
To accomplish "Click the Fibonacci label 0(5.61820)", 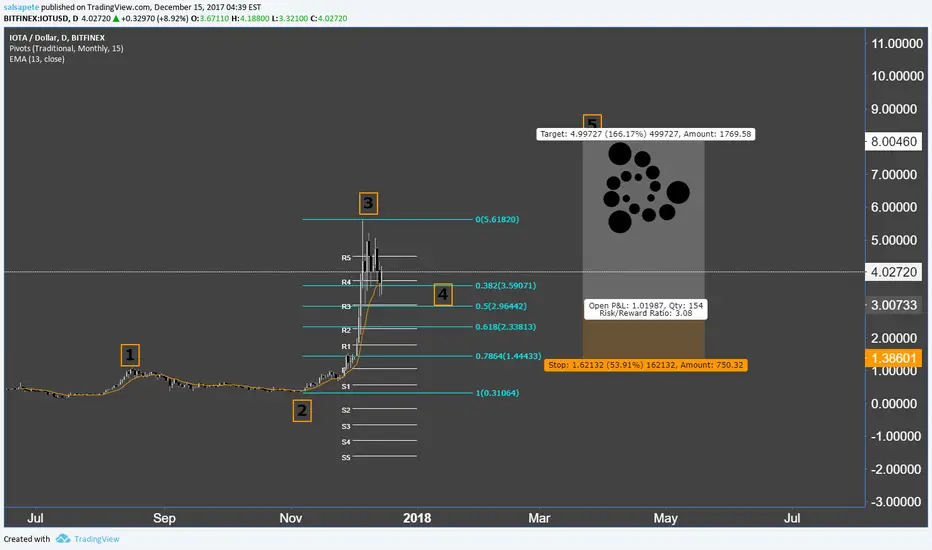I will pyautogui.click(x=497, y=219).
